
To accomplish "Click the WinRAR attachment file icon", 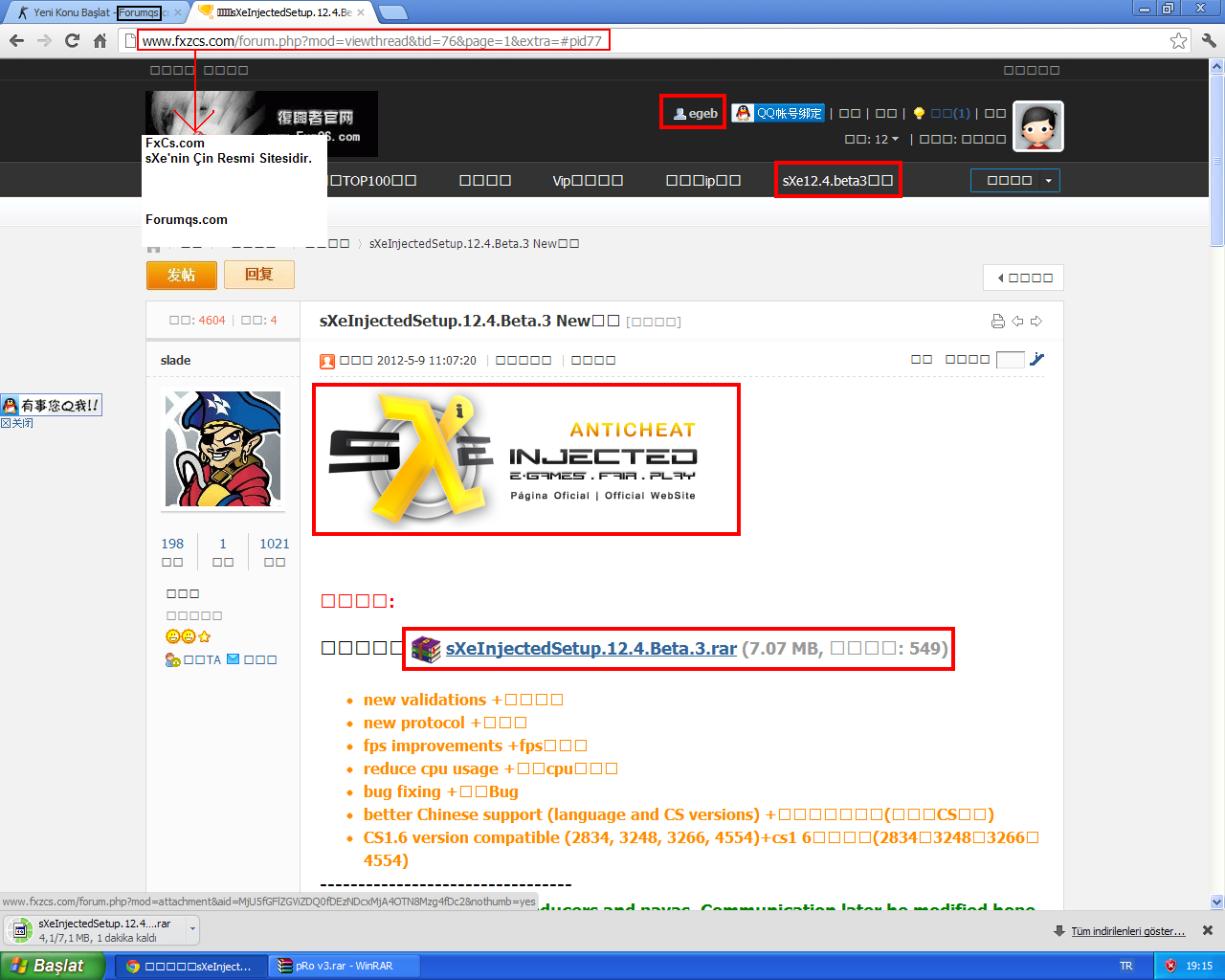I will pos(426,649).
